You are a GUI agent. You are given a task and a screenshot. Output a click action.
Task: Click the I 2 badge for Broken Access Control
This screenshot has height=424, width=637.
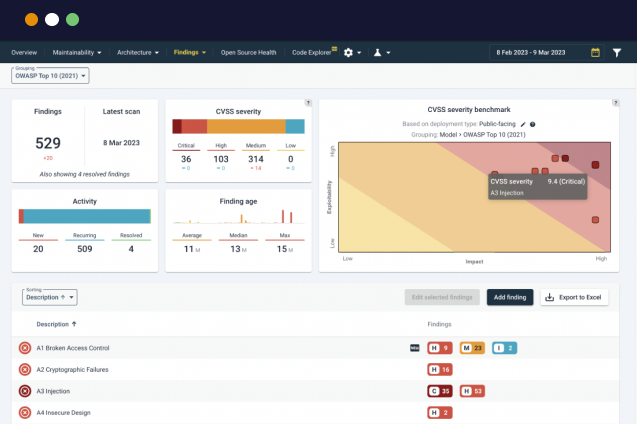(x=505, y=348)
